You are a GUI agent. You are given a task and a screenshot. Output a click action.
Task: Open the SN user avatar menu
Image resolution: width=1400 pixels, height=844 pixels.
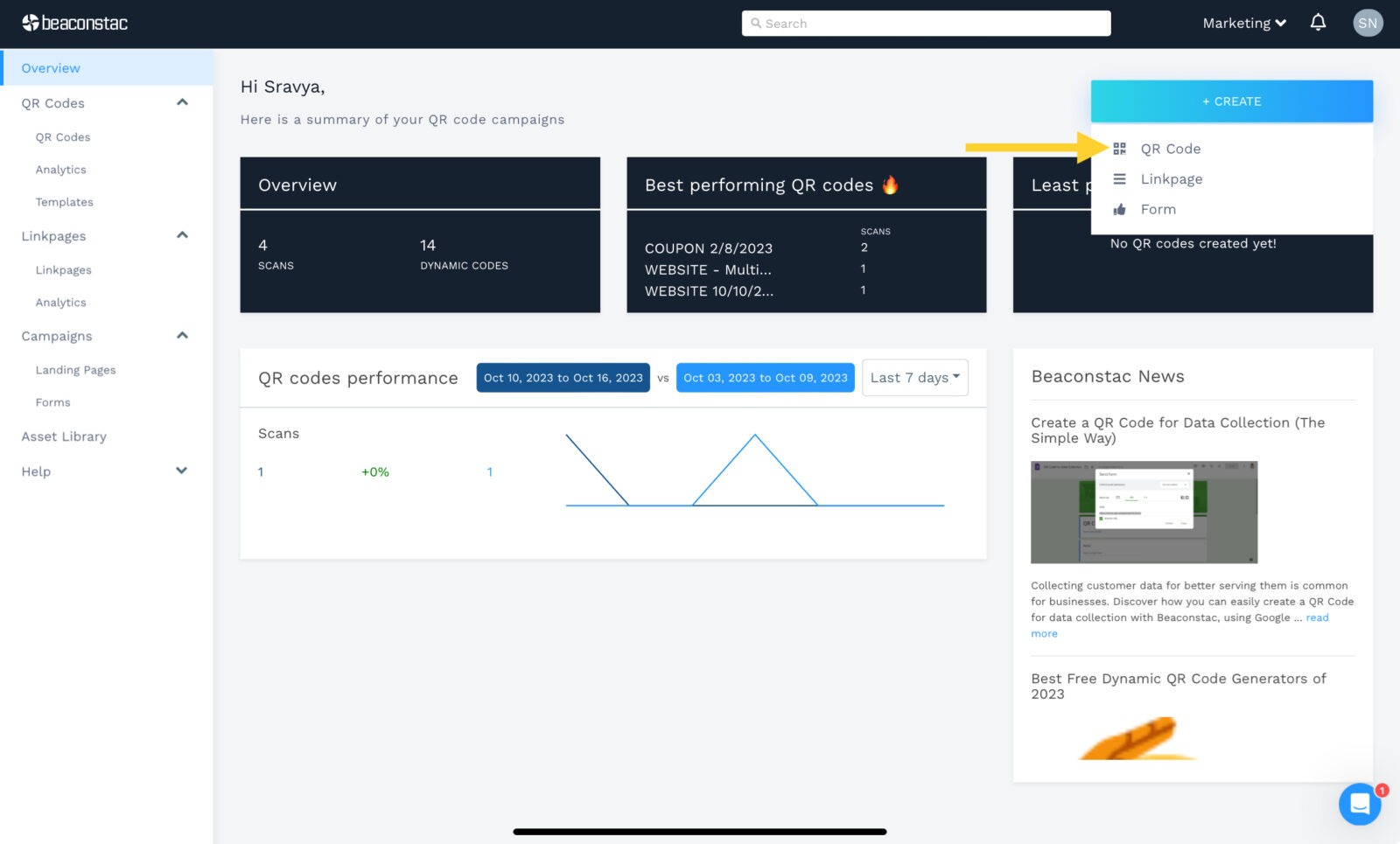[x=1367, y=23]
